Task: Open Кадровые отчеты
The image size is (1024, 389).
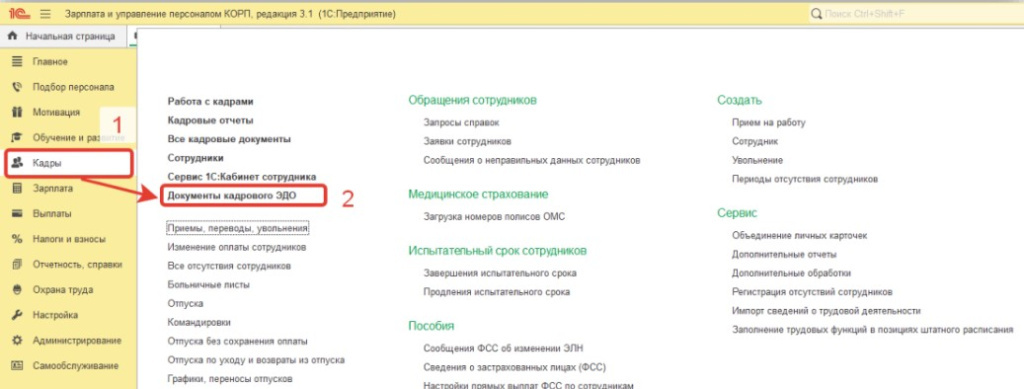Action: pyautogui.click(x=210, y=121)
